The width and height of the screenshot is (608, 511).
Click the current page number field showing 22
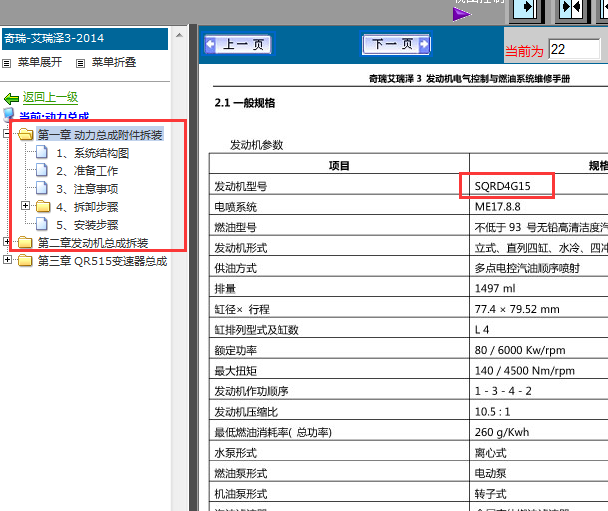tap(575, 49)
